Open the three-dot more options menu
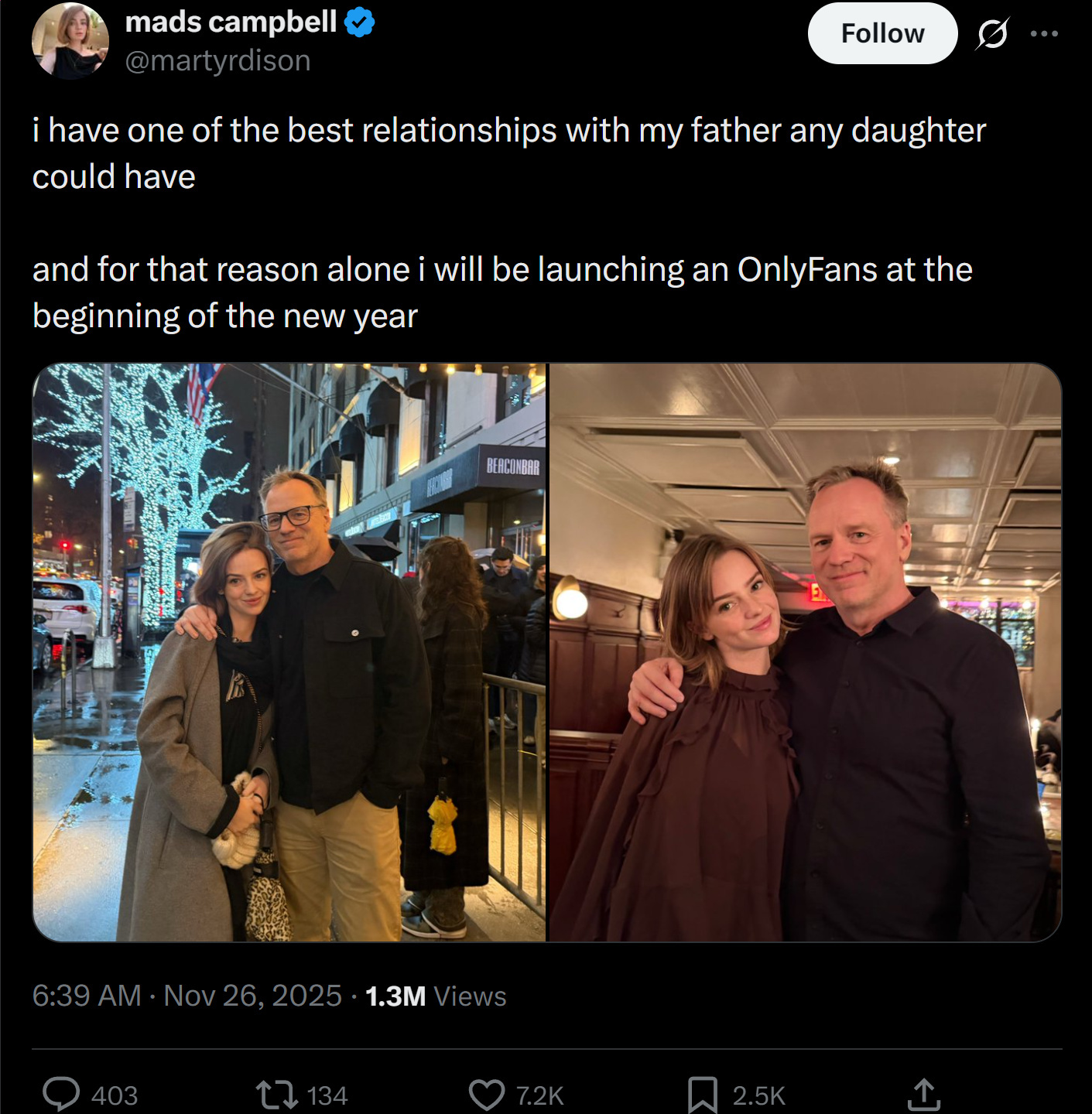 point(1044,33)
